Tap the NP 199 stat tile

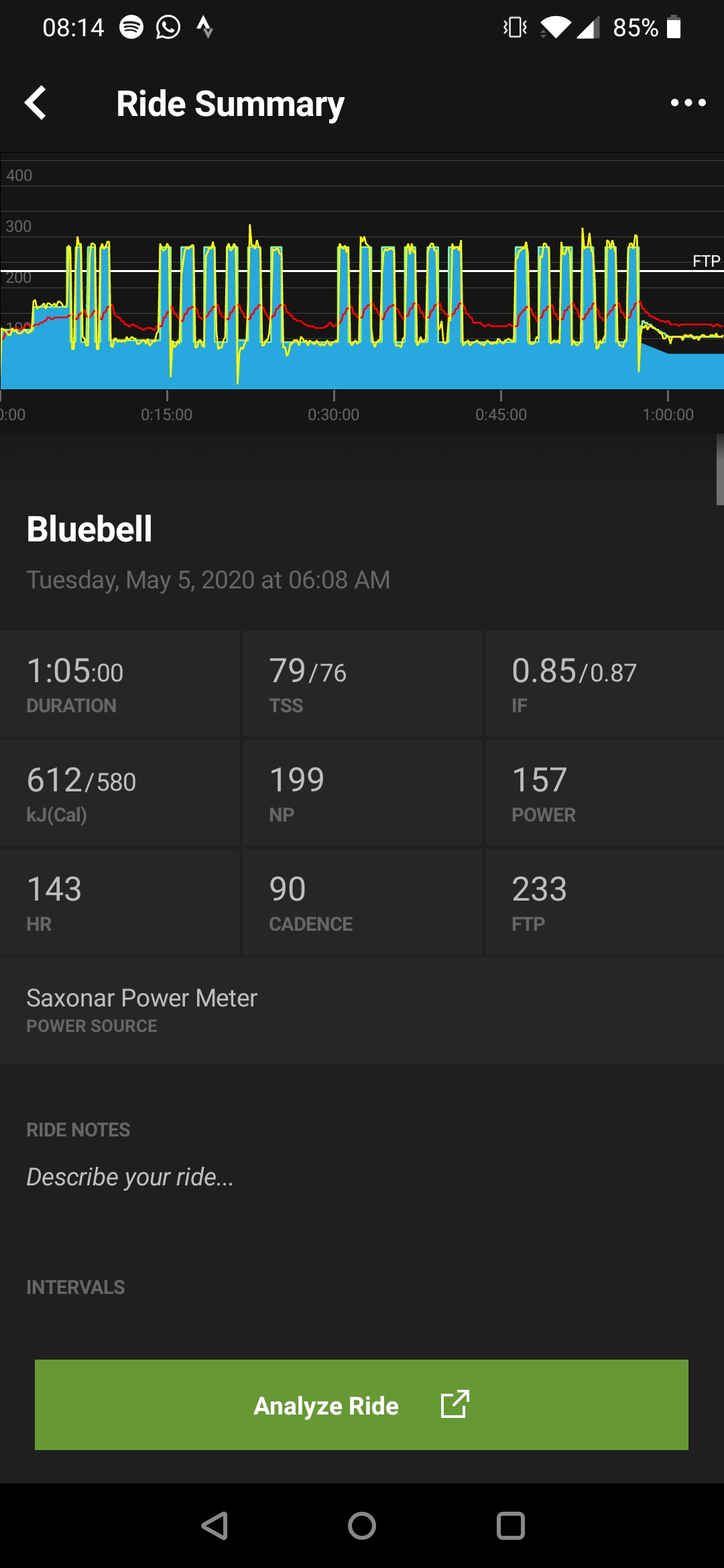pos(362,793)
